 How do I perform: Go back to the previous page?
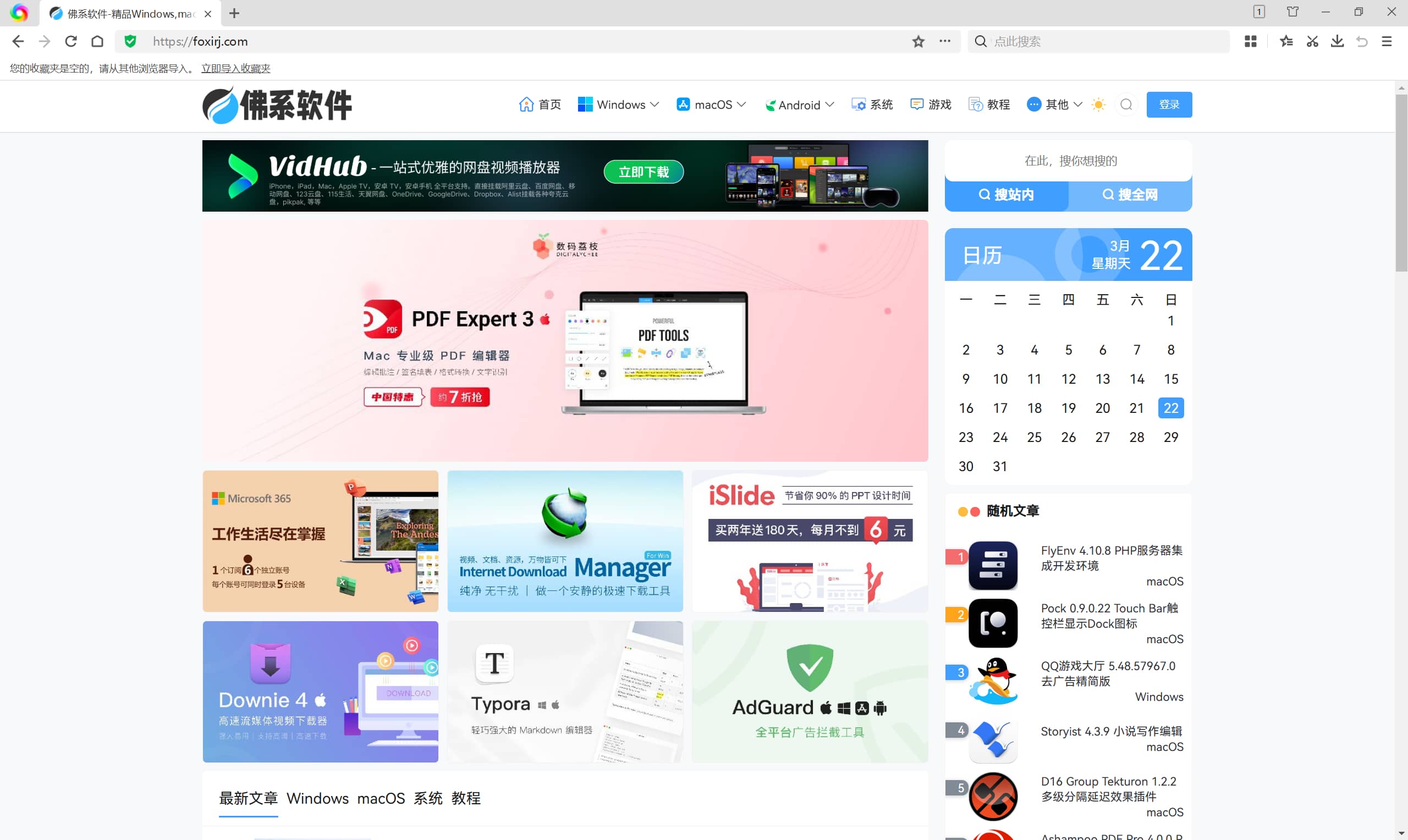pos(18,41)
